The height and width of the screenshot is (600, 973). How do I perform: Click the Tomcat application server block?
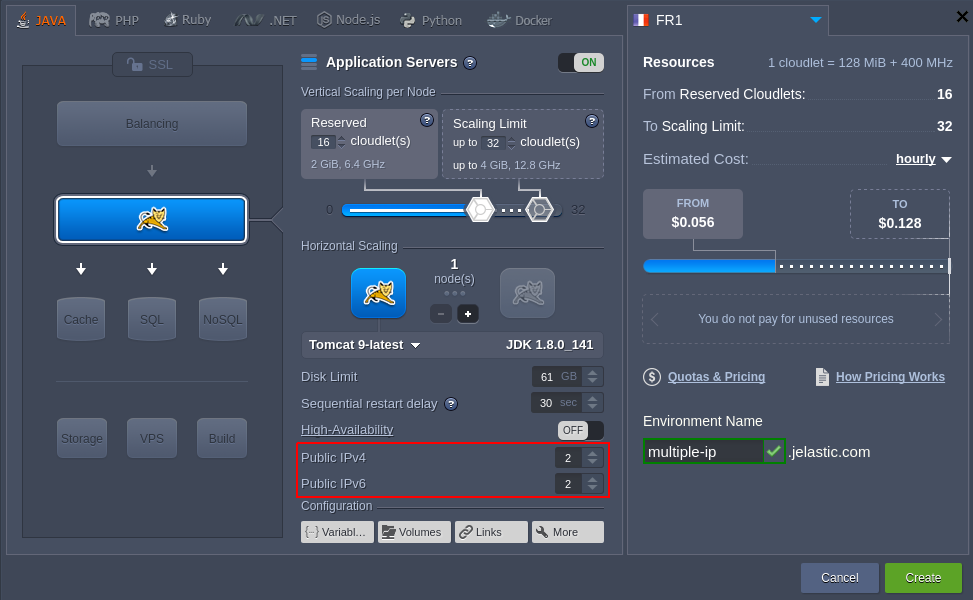click(x=152, y=220)
